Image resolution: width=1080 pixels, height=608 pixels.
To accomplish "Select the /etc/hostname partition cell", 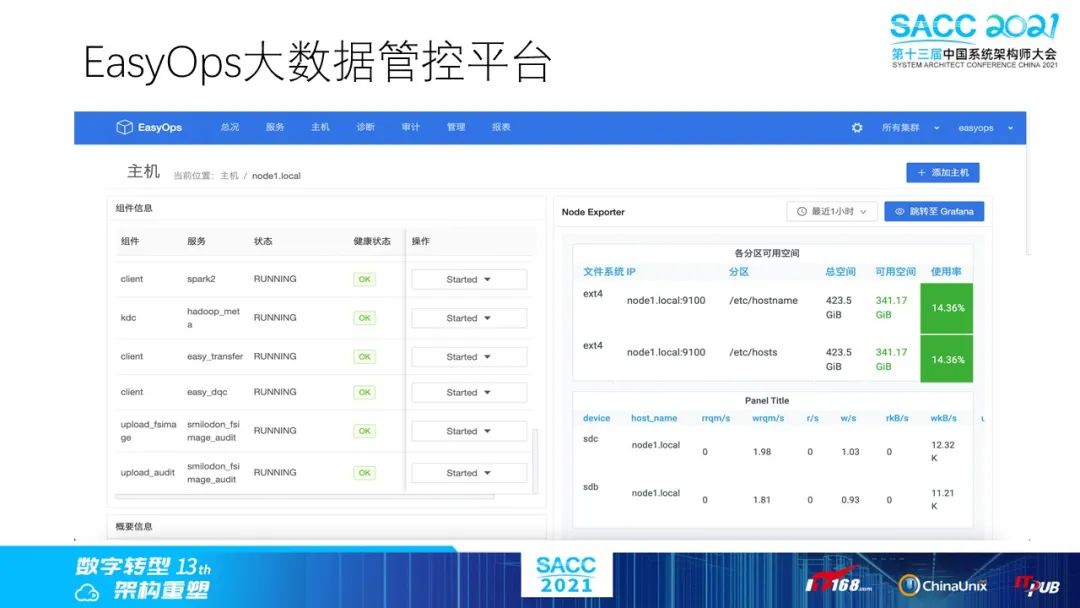I will point(763,301).
